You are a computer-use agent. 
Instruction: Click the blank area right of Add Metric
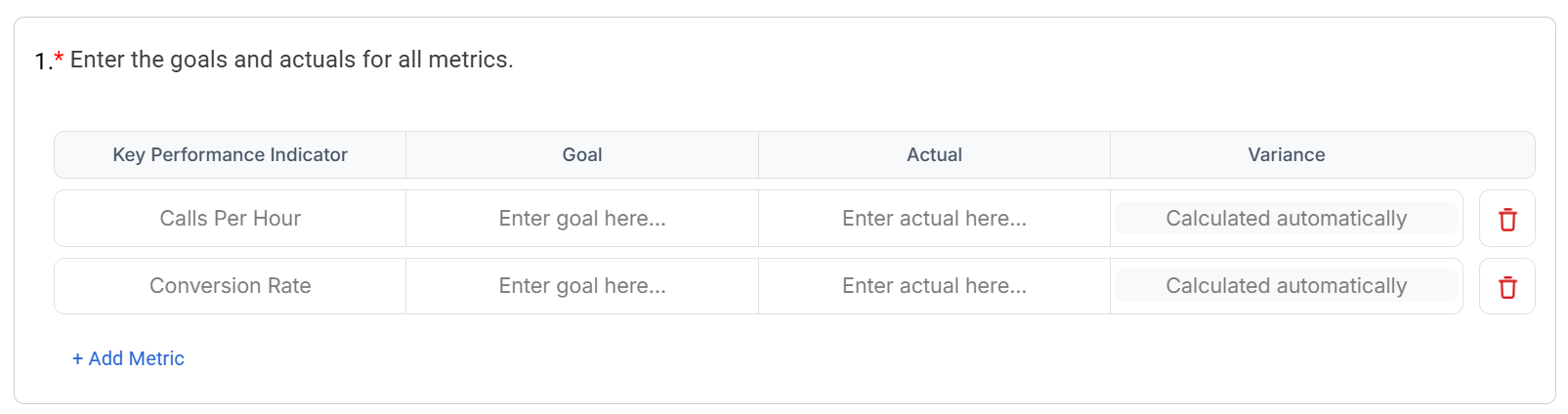[684, 359]
